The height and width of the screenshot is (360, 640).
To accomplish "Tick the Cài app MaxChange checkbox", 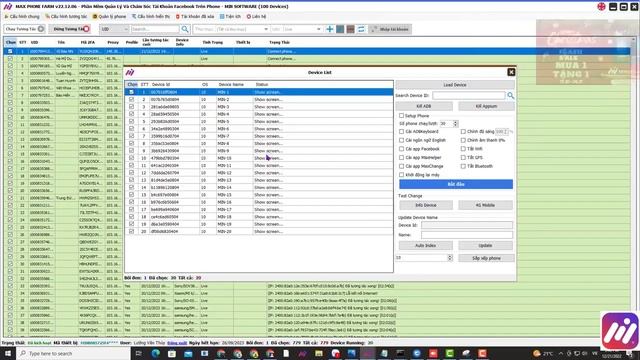I will point(402,166).
